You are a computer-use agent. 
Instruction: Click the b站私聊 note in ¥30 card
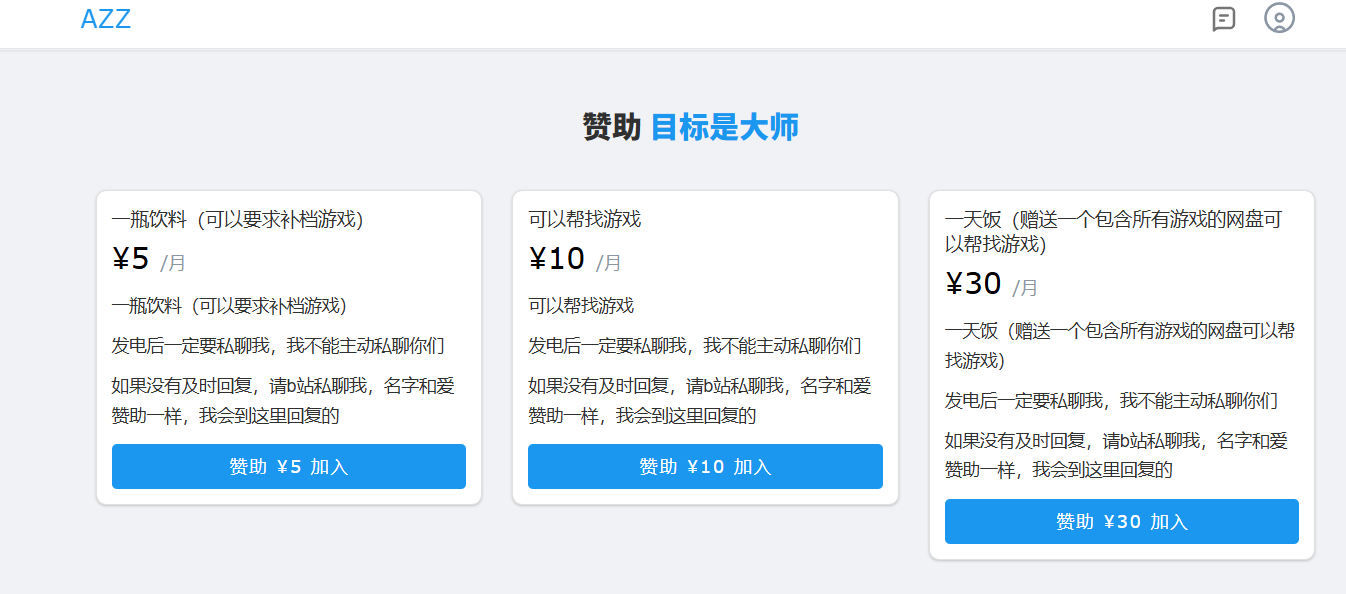pos(1115,455)
